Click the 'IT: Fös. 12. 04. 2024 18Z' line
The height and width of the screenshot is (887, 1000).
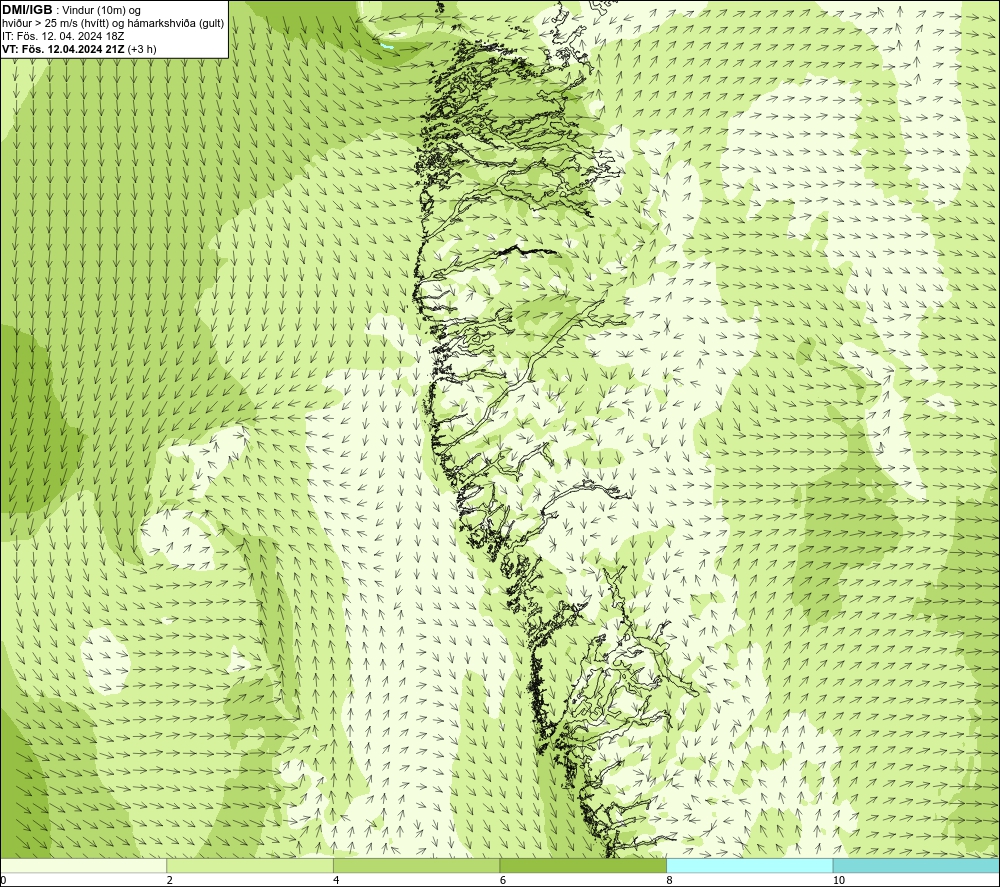[x=63, y=36]
